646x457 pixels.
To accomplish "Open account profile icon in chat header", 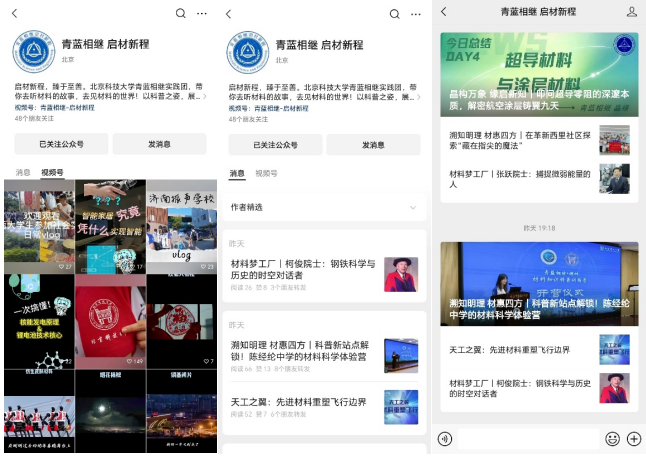I will pyautogui.click(x=632, y=12).
